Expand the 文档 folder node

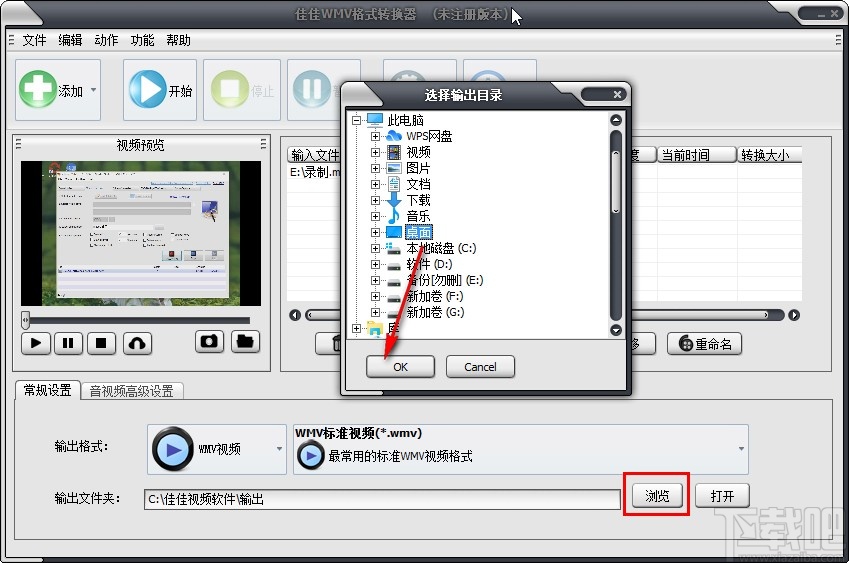[x=375, y=185]
